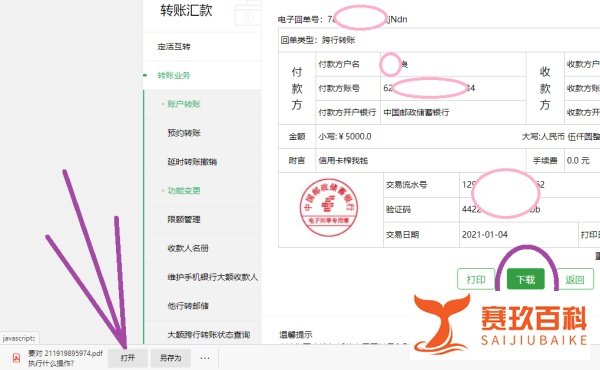The width and height of the screenshot is (600, 370).
Task: Click the green 下载 button
Action: 525,279
